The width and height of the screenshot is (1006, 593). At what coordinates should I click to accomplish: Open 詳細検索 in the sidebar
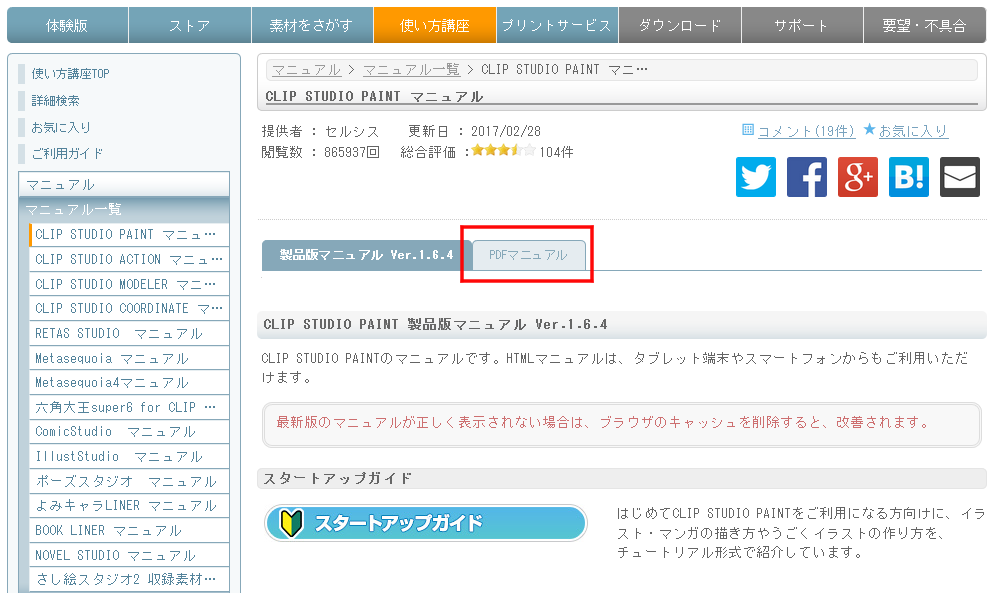click(56, 101)
